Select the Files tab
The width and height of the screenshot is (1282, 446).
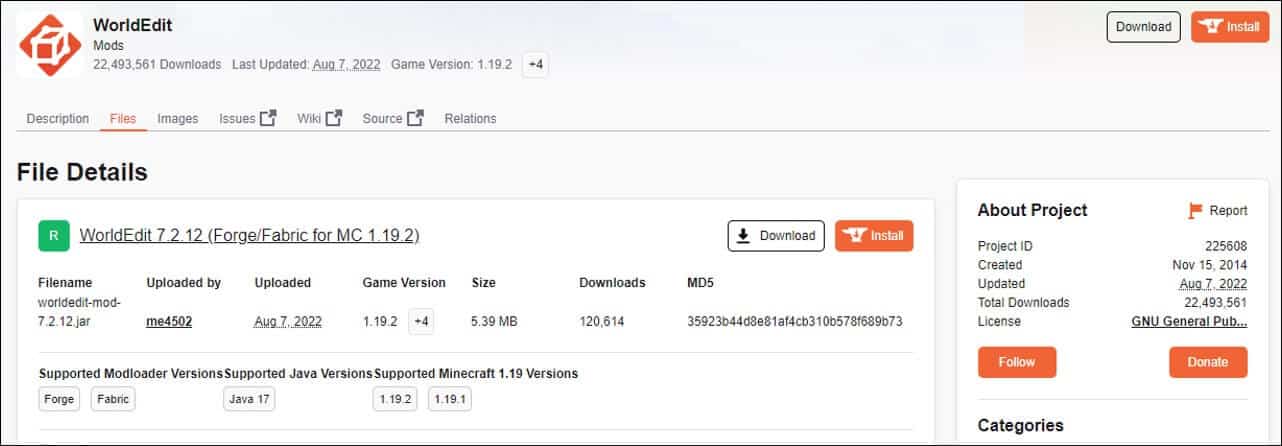click(123, 118)
